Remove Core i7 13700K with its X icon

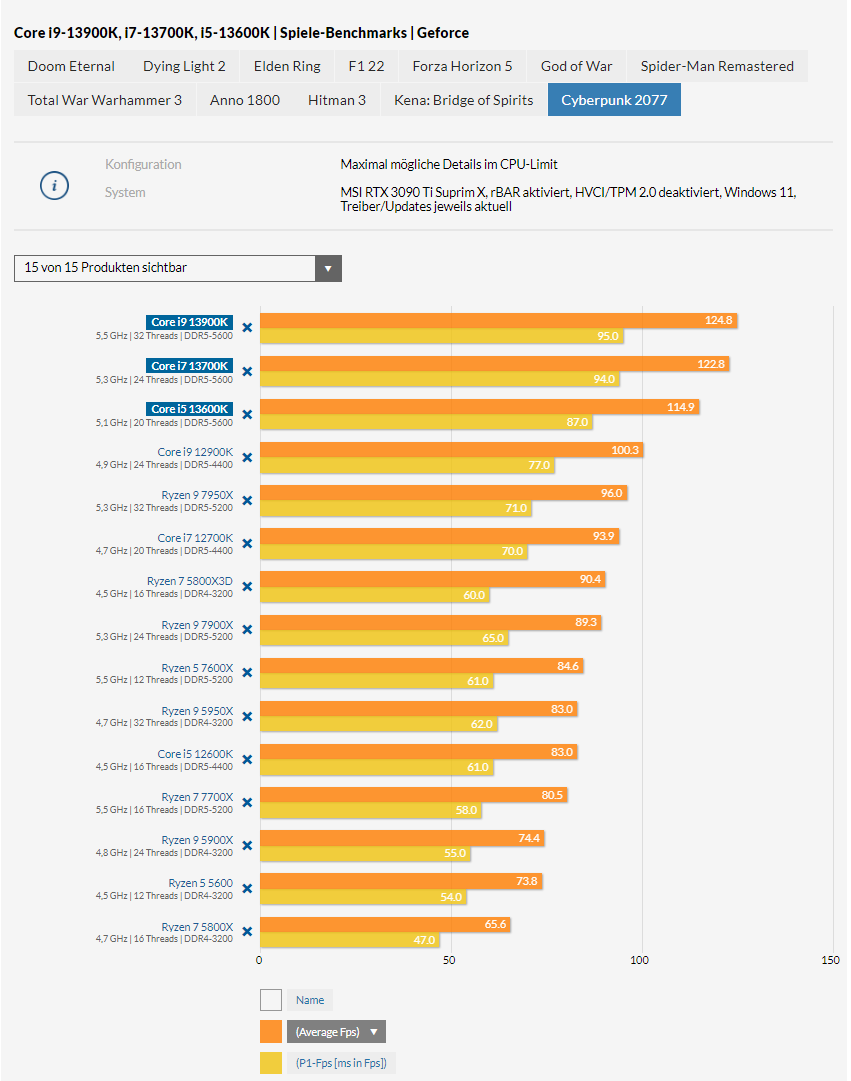pos(247,372)
